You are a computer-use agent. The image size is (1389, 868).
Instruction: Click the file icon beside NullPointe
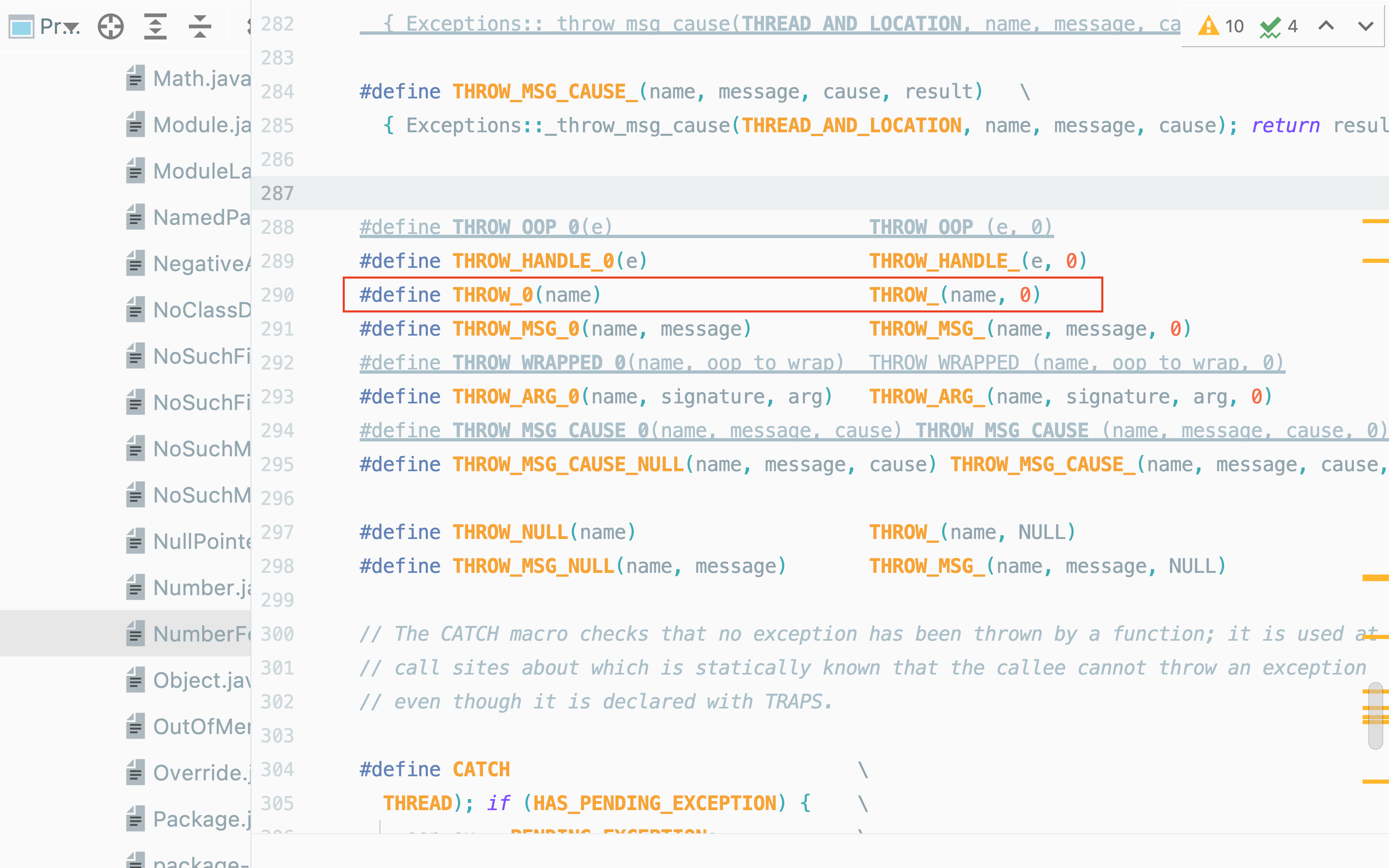pyautogui.click(x=136, y=541)
